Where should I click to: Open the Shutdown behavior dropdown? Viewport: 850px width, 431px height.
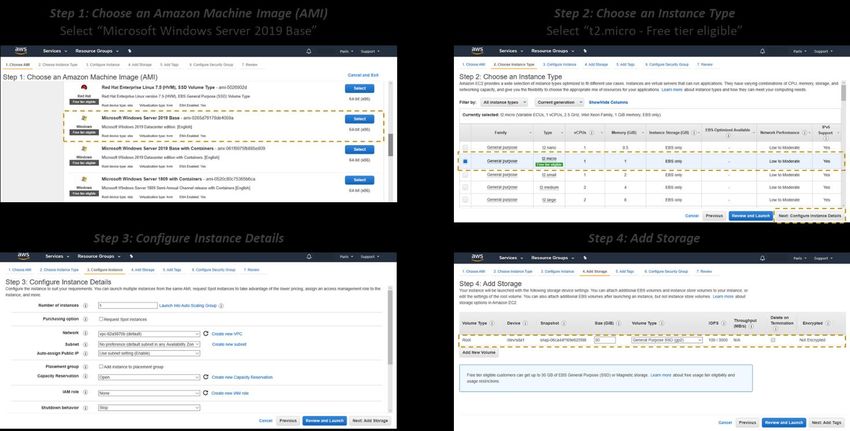[x=149, y=408]
